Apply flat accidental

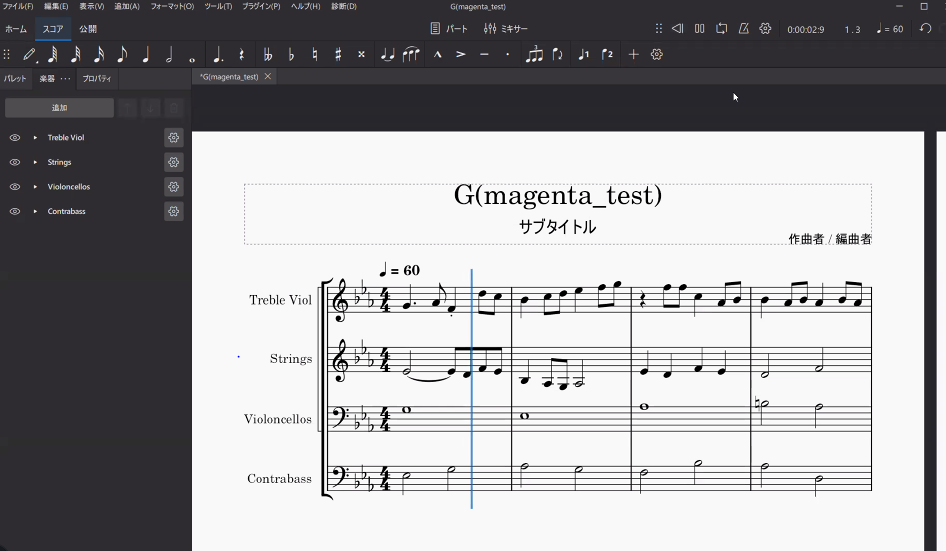[x=291, y=55]
